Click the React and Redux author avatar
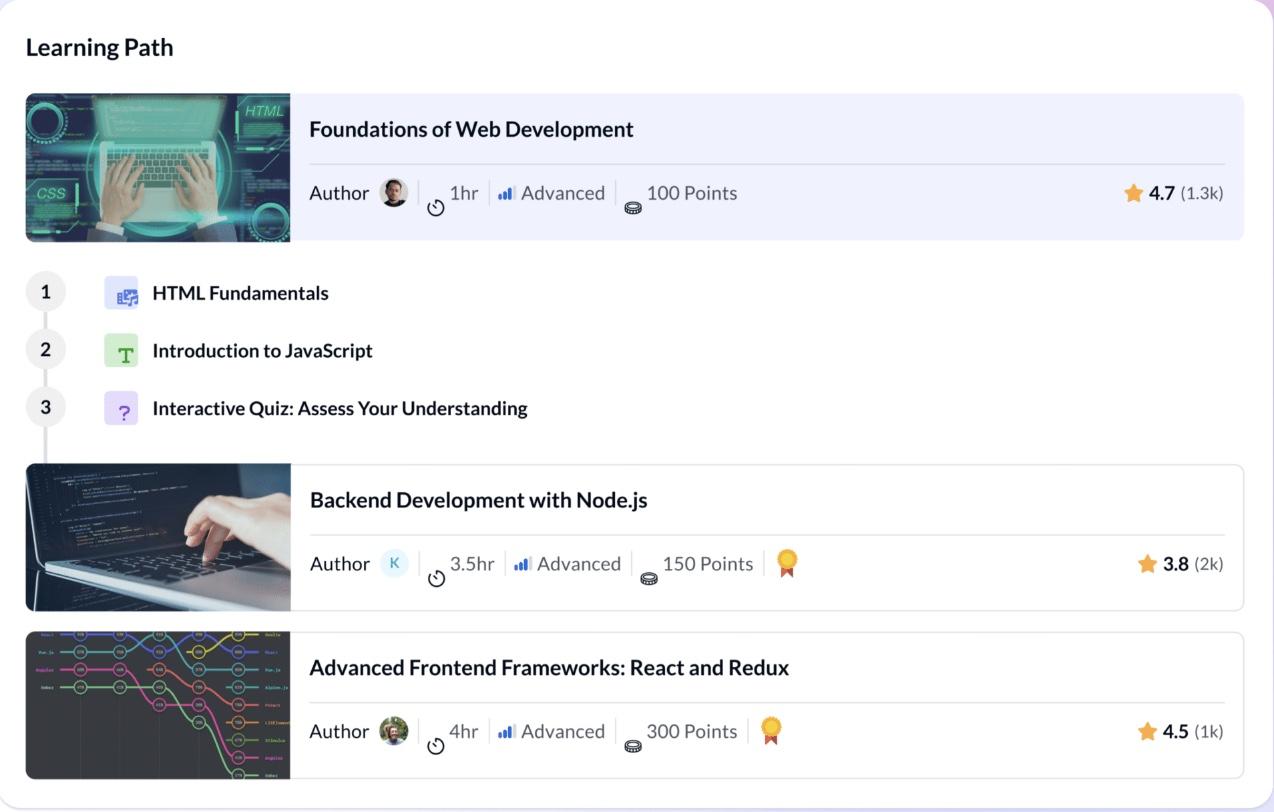 tap(394, 731)
